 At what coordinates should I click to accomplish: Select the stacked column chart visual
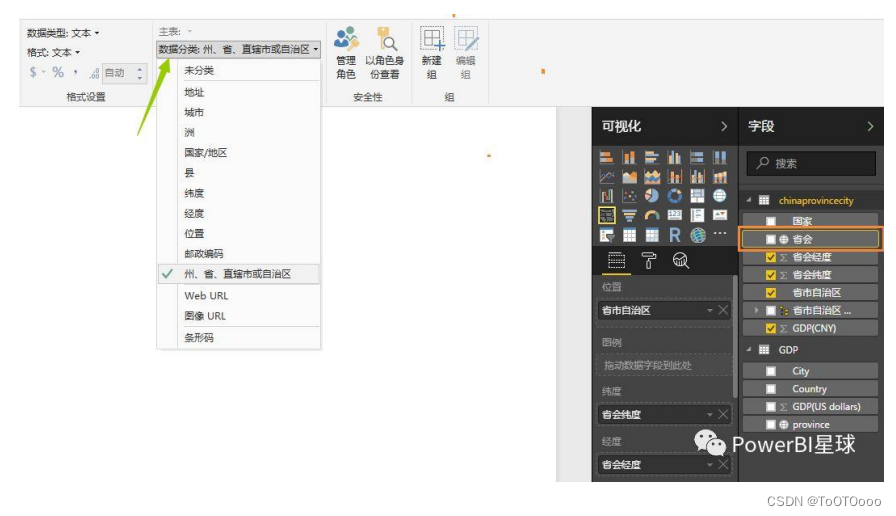pos(629,157)
